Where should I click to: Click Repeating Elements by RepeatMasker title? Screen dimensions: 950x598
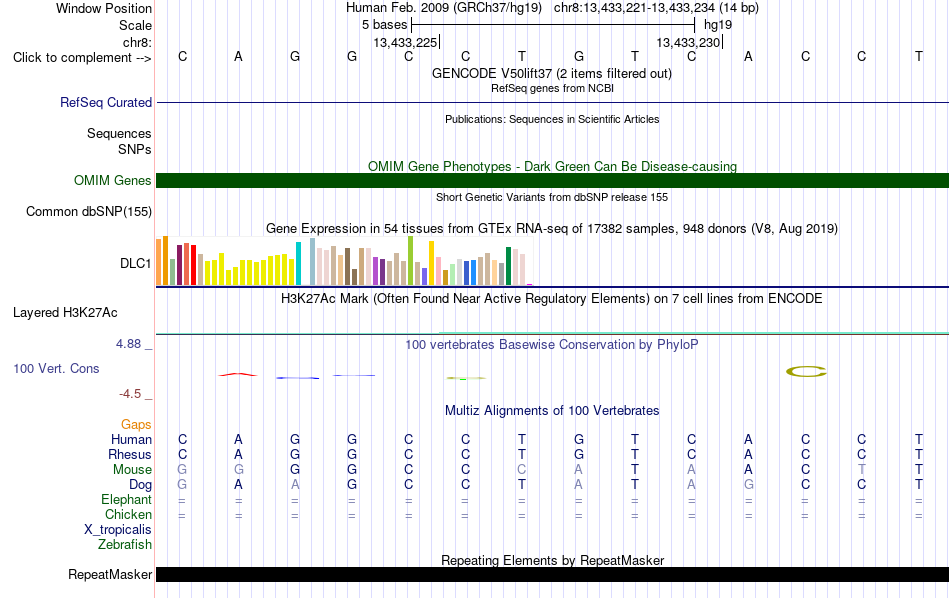[x=552, y=560]
